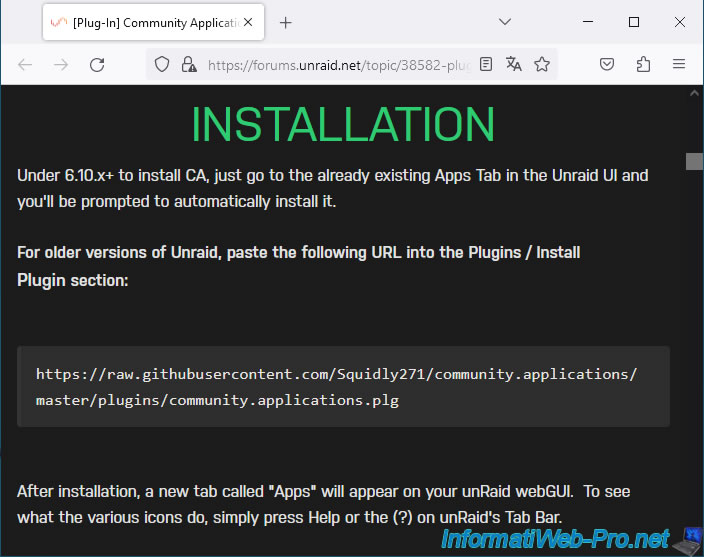Show site security info via padlock

pos(188,64)
